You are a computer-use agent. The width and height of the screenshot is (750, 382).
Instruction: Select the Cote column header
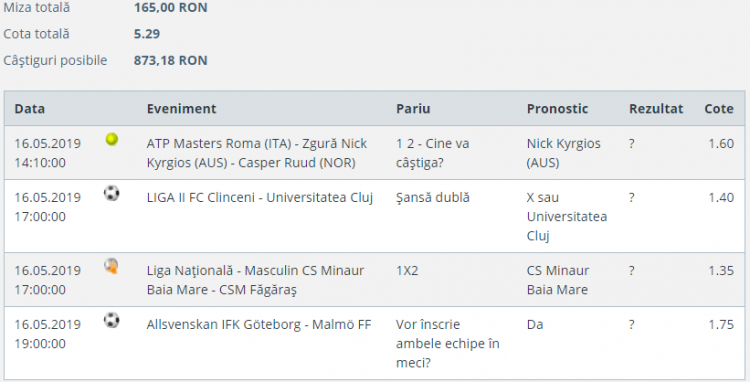coord(719,109)
